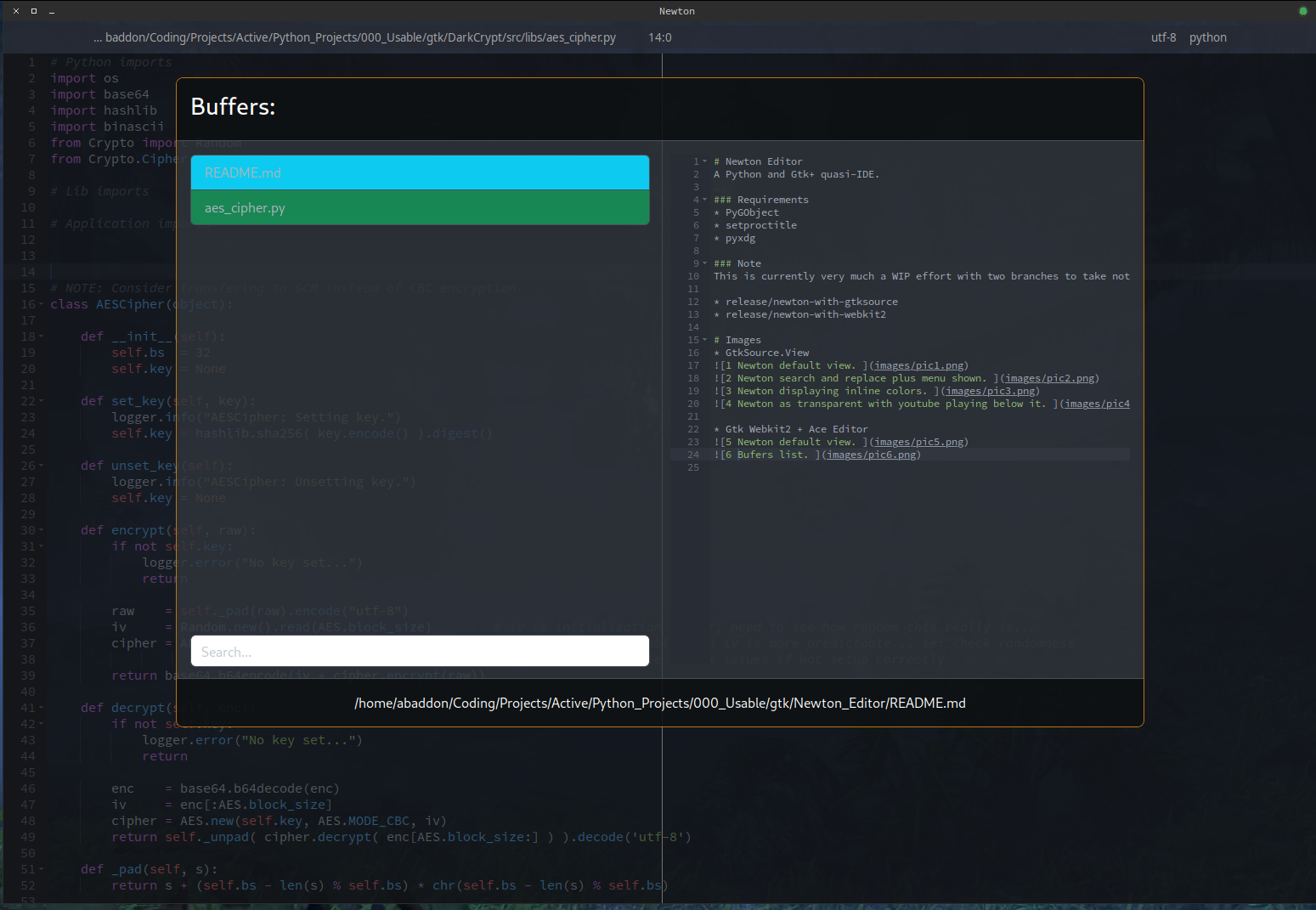Click 'release/newton-with-gtksource' line in preview
The height and width of the screenshot is (910, 1316).
coord(811,302)
